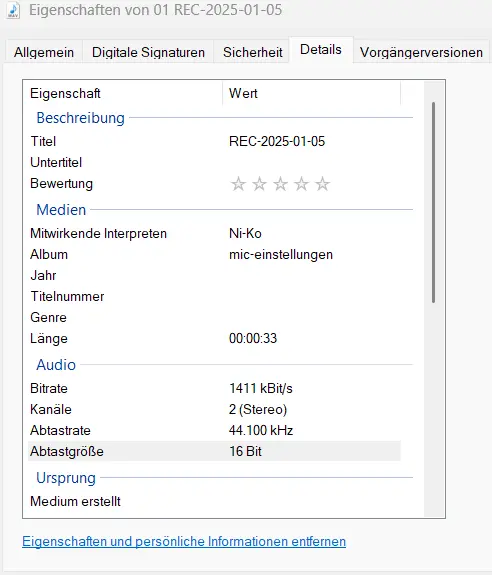Select the Bewertung property label
This screenshot has height=575, width=492.
coord(61,183)
